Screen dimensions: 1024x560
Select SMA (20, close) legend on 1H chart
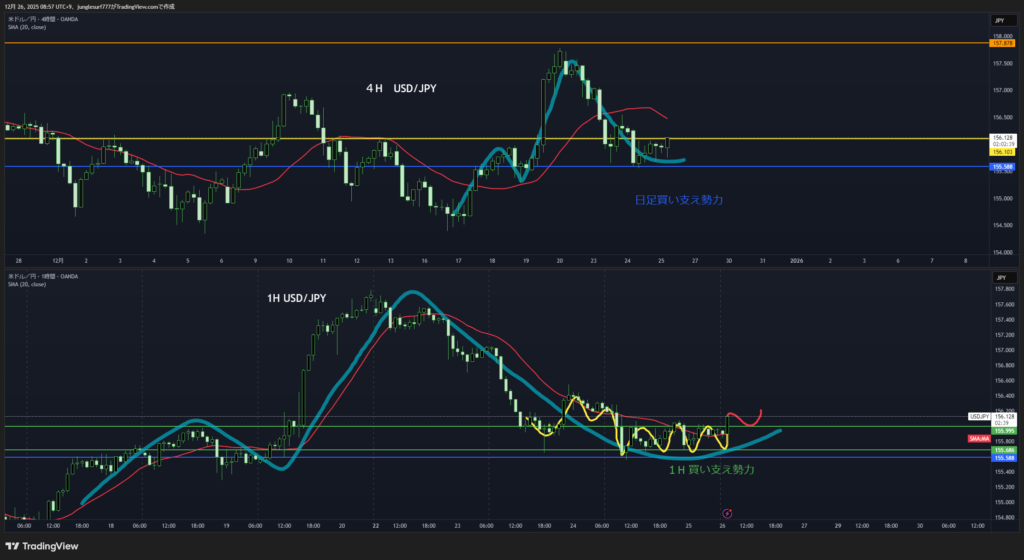27,283
